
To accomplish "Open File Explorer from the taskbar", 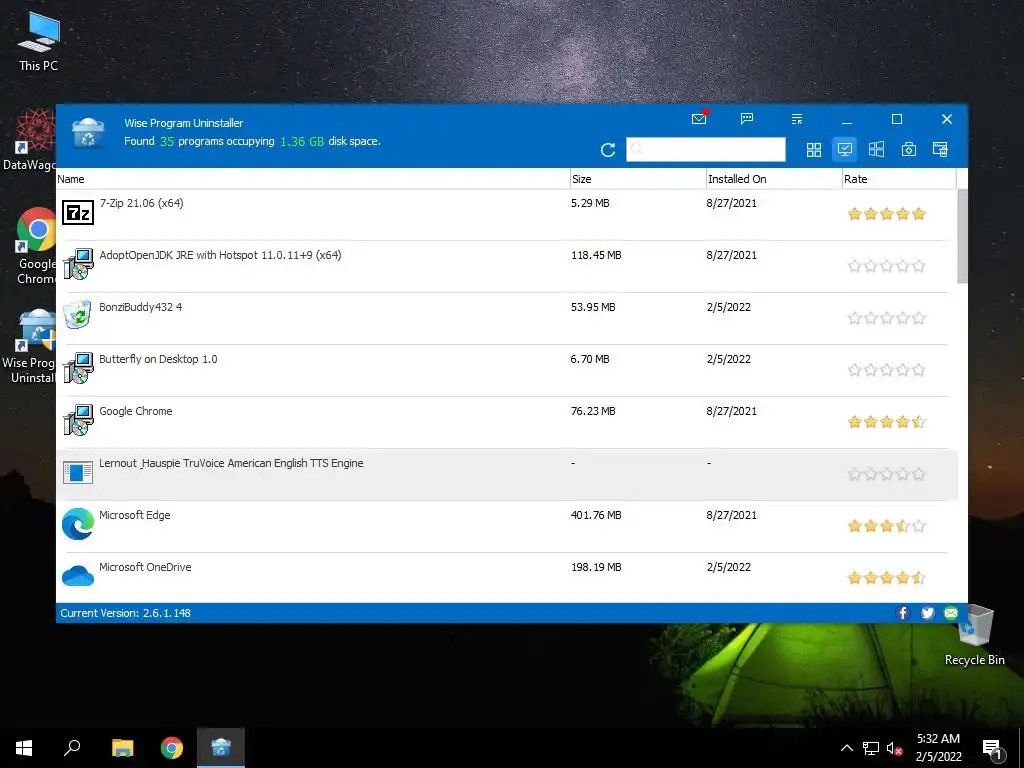I will (x=122, y=748).
